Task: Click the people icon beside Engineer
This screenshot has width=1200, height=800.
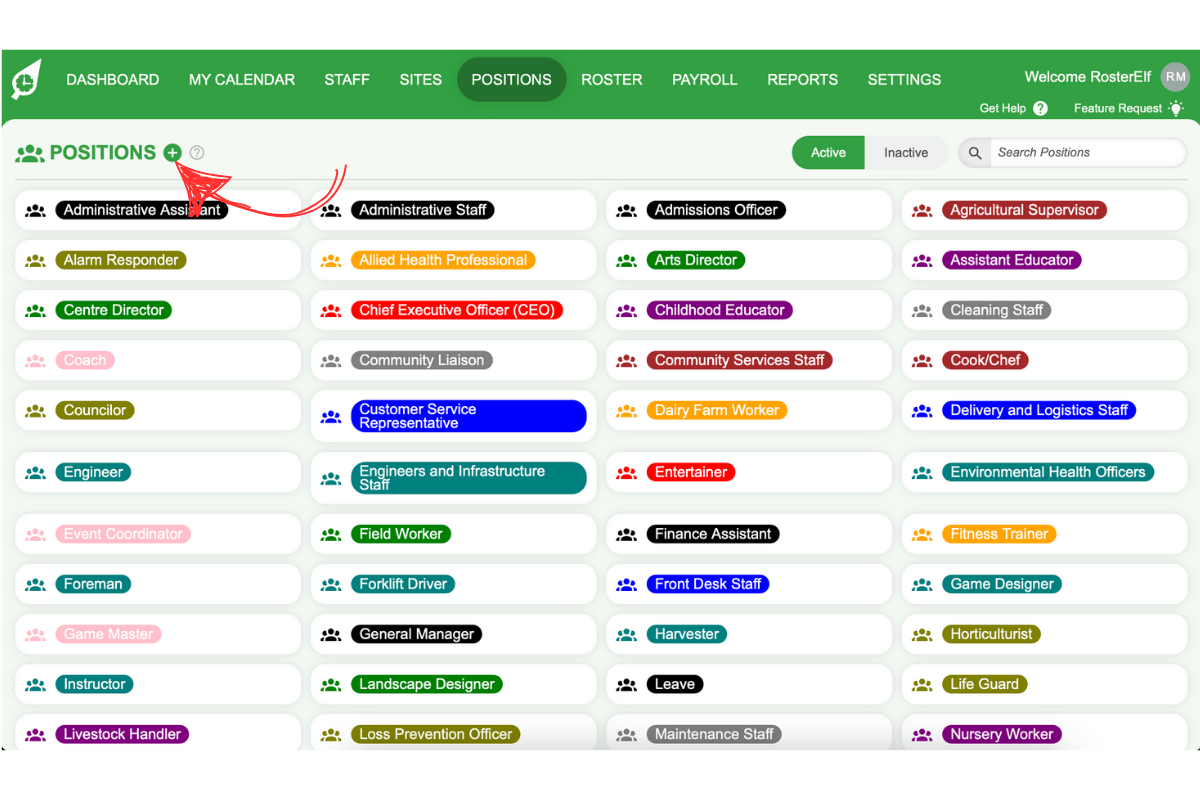Action: [x=35, y=472]
